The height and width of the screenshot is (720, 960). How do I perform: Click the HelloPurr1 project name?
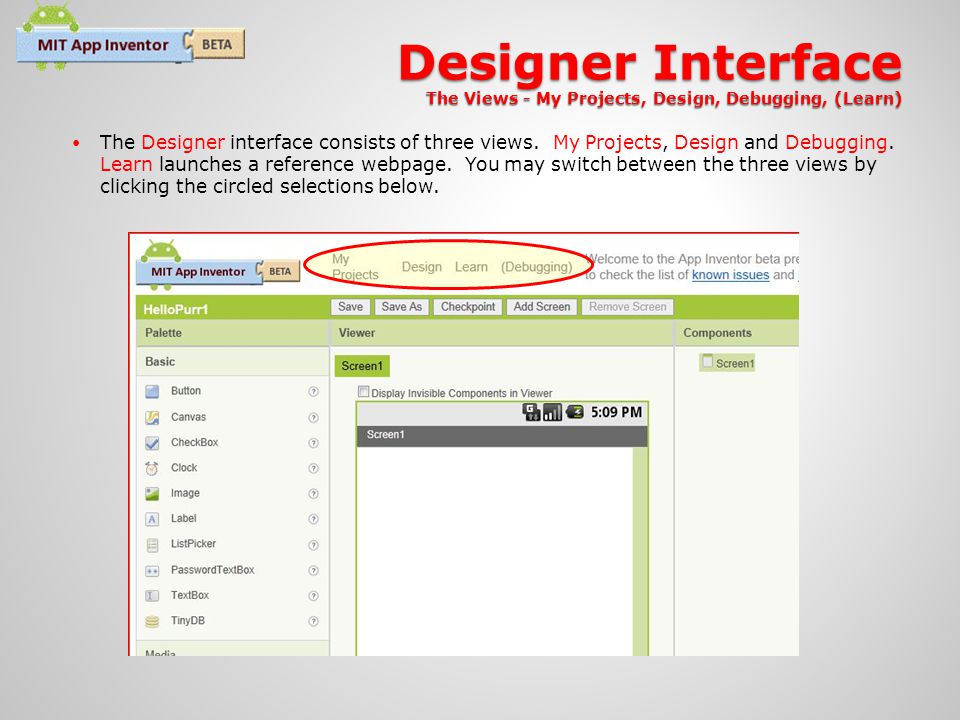[176, 309]
